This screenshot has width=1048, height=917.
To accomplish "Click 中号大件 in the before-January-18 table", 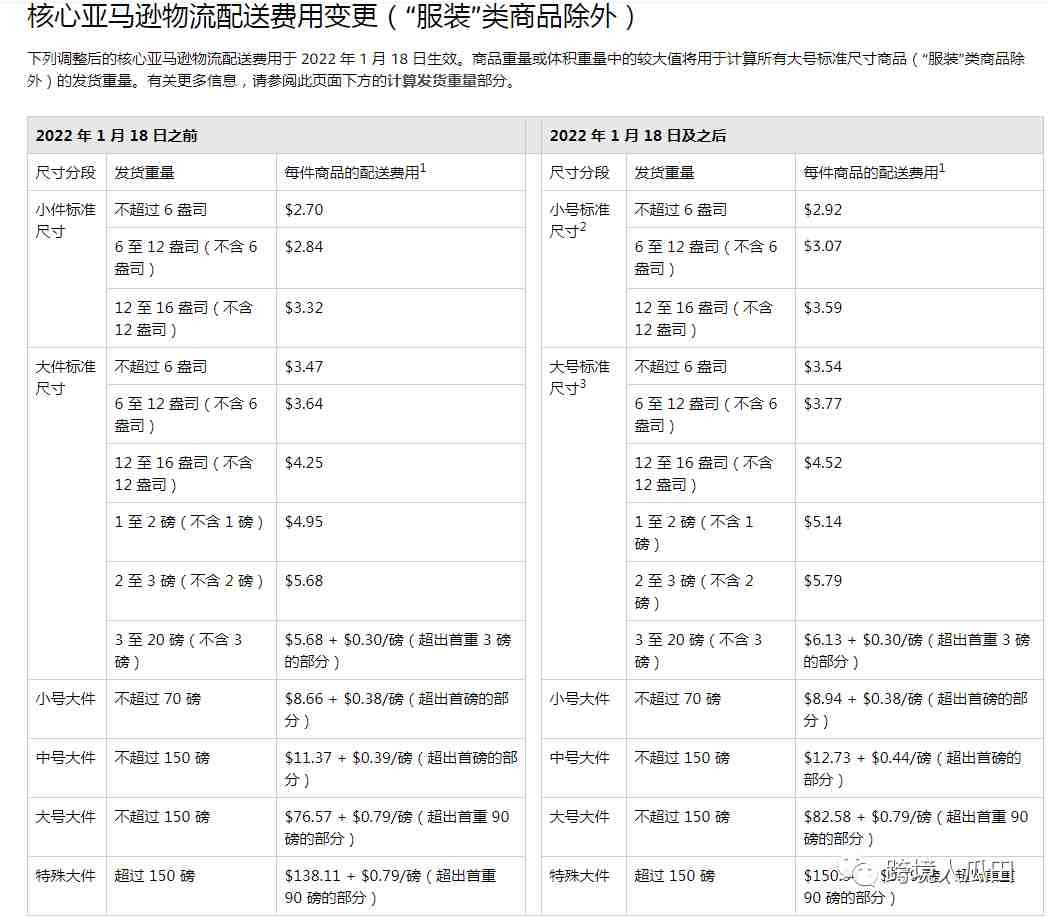I will [66, 757].
